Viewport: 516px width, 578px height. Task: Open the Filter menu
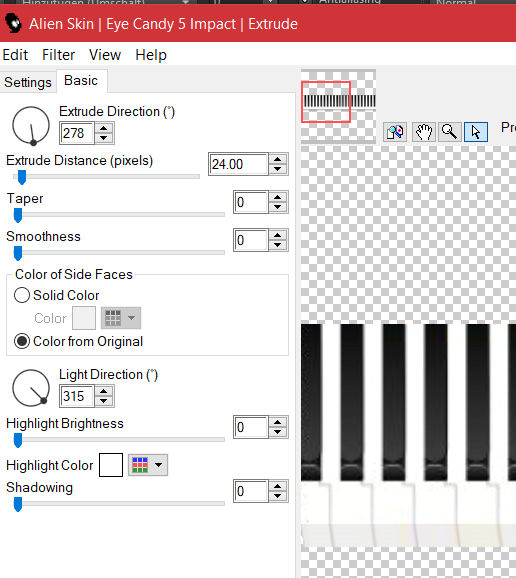(x=58, y=55)
